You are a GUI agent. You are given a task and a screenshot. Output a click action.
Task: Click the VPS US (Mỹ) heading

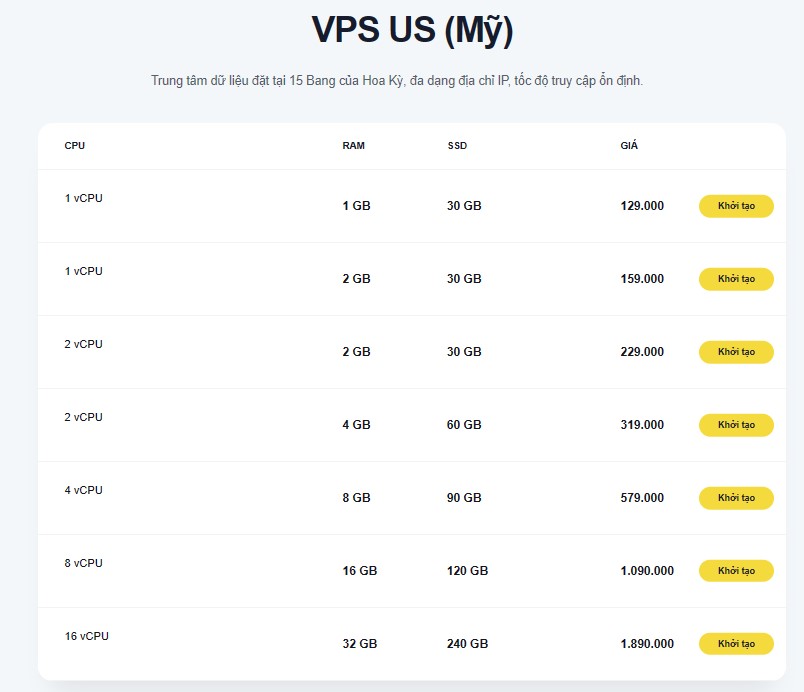[x=412, y=31]
